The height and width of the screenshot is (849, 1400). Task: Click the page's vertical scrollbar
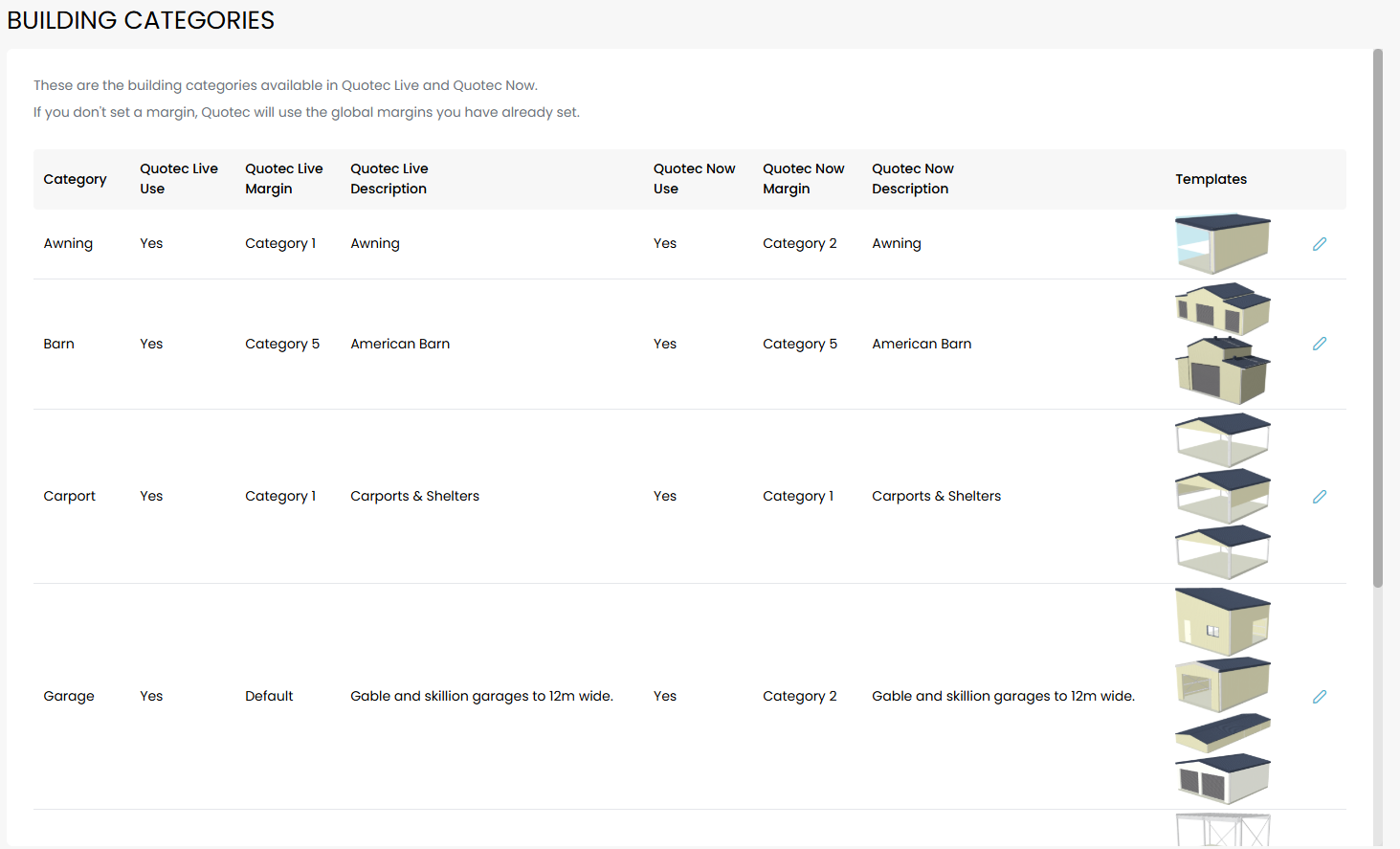tap(1378, 318)
